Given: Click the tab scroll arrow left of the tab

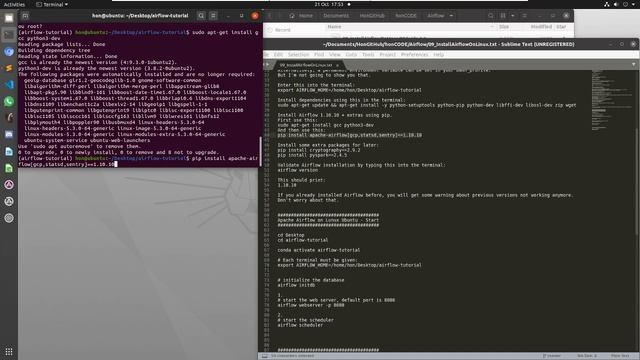Looking at the screenshot, I should point(267,64).
